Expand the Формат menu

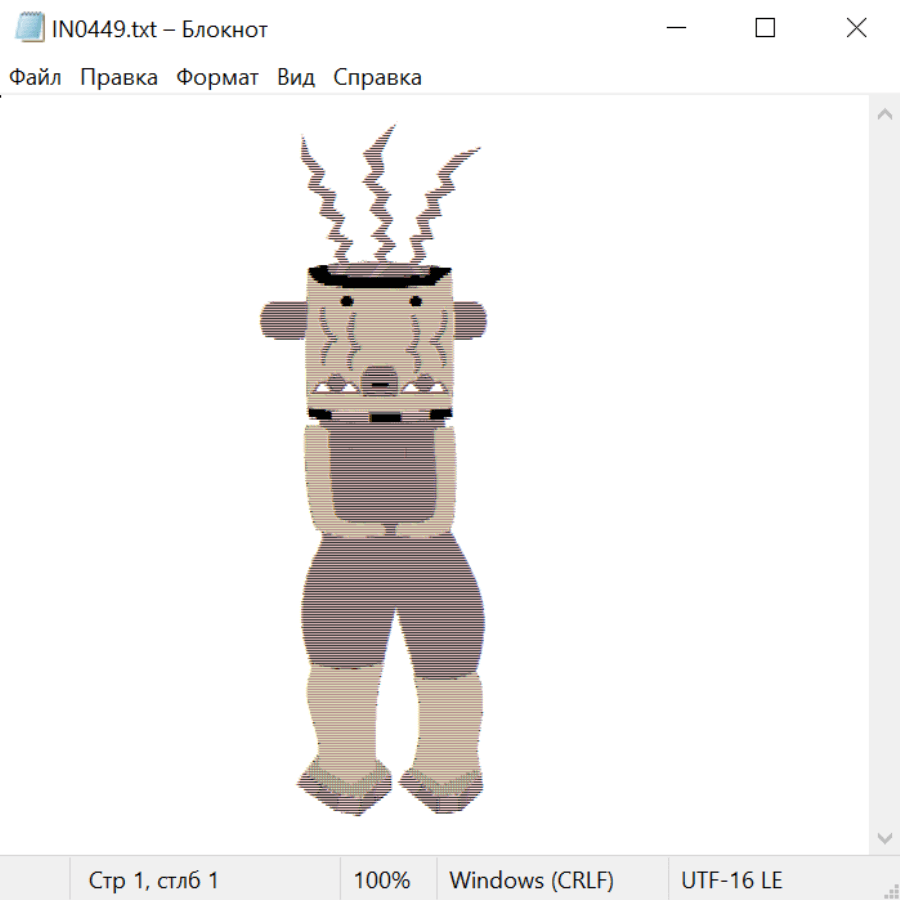(217, 78)
